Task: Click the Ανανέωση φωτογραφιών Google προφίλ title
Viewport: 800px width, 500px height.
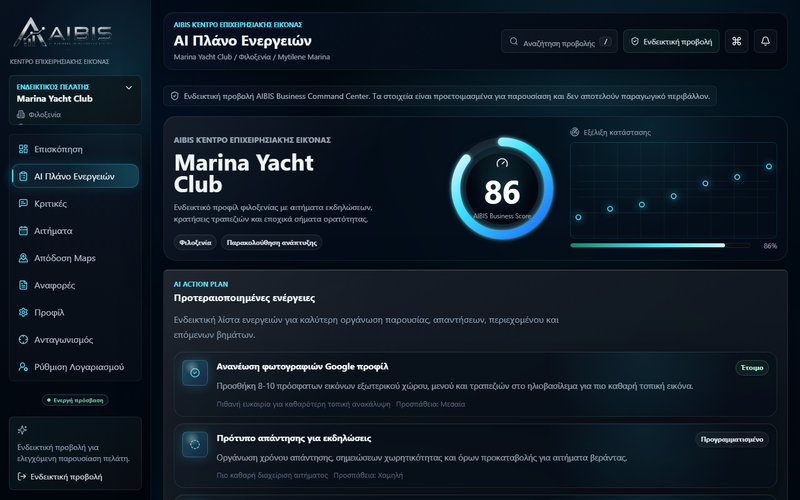Action: click(302, 366)
